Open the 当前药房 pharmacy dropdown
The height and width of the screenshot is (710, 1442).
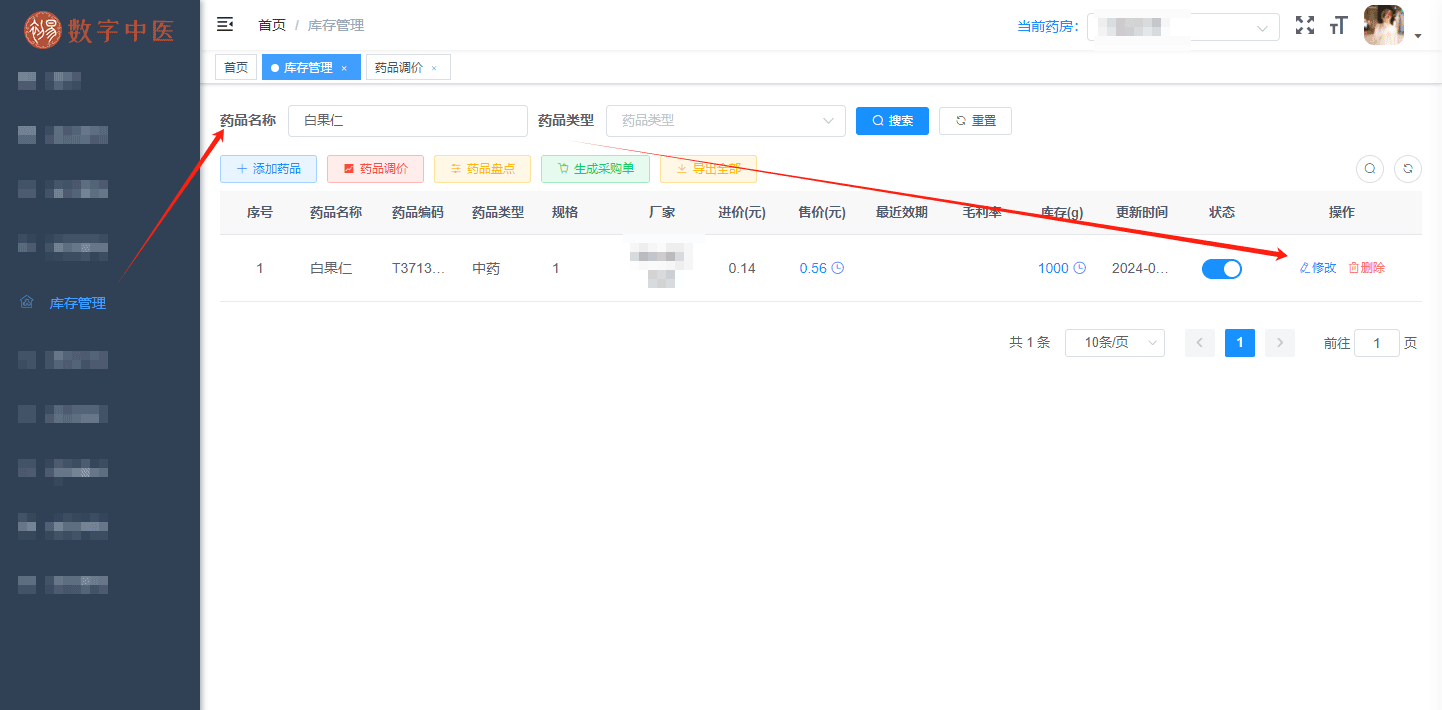(x=1184, y=26)
